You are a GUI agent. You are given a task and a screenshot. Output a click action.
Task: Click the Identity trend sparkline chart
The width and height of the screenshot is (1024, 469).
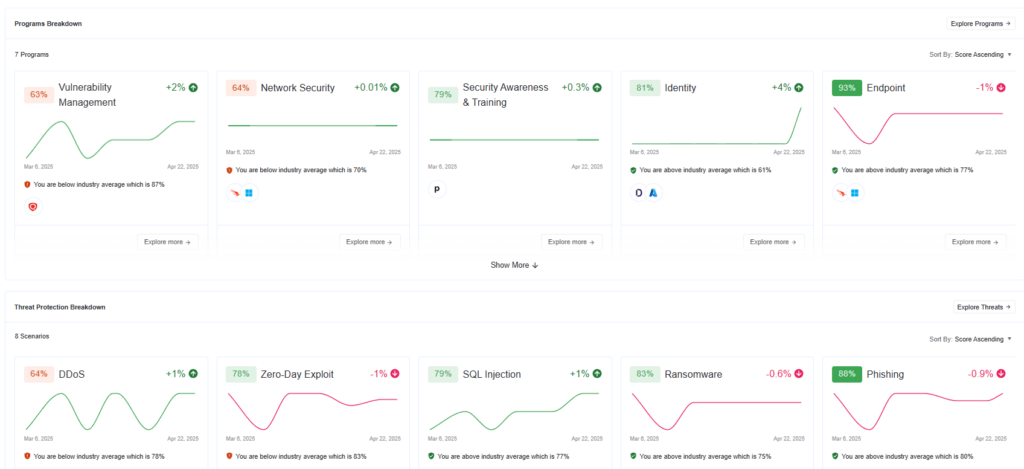pyautogui.click(x=717, y=126)
